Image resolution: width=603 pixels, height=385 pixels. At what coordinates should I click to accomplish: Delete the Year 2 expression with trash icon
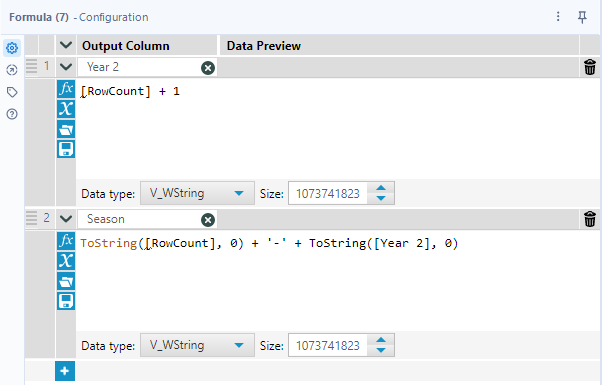point(590,67)
